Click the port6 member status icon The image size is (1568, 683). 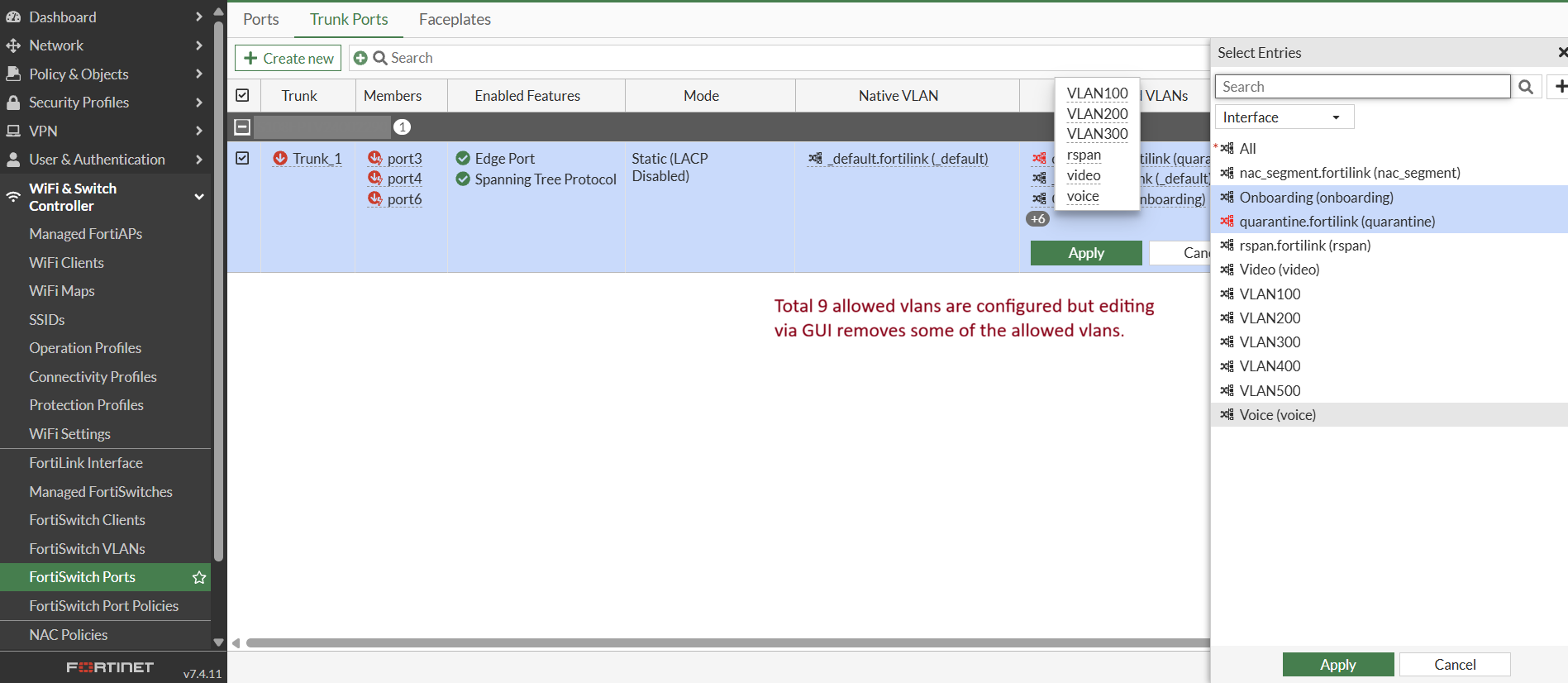coord(375,198)
